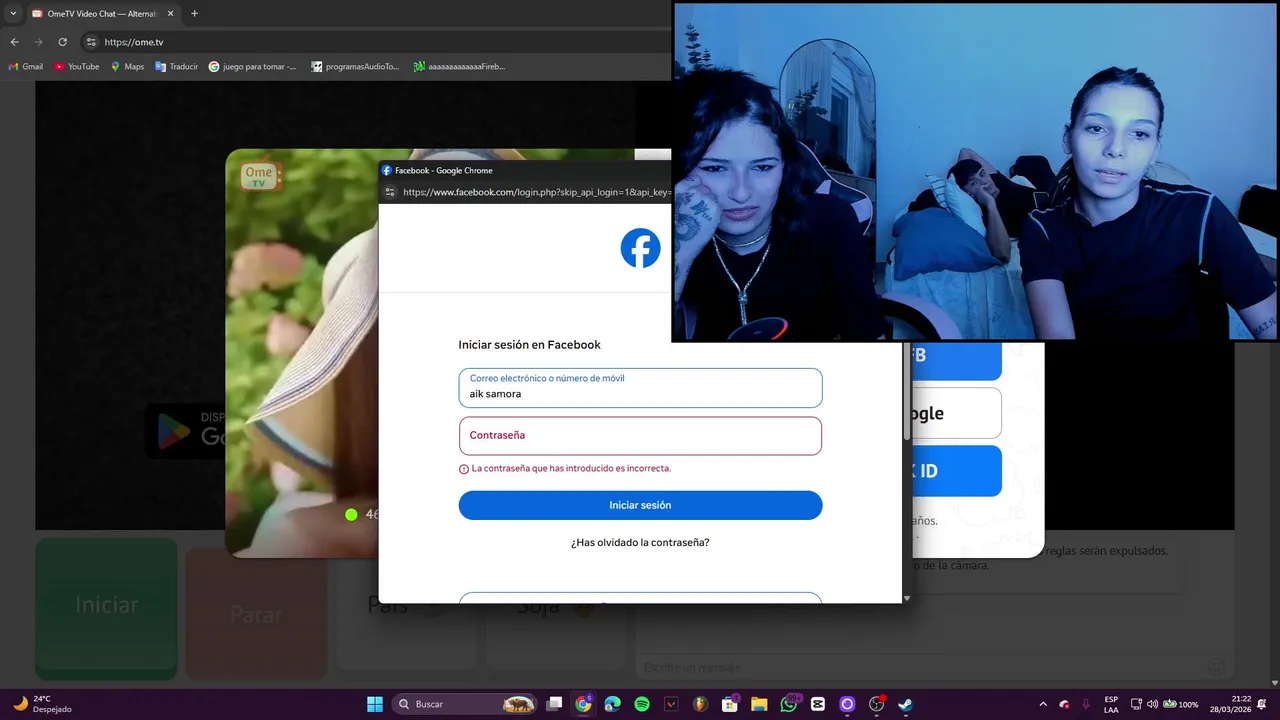
Task: Open Steam from the taskbar
Action: pyautogui.click(x=905, y=704)
